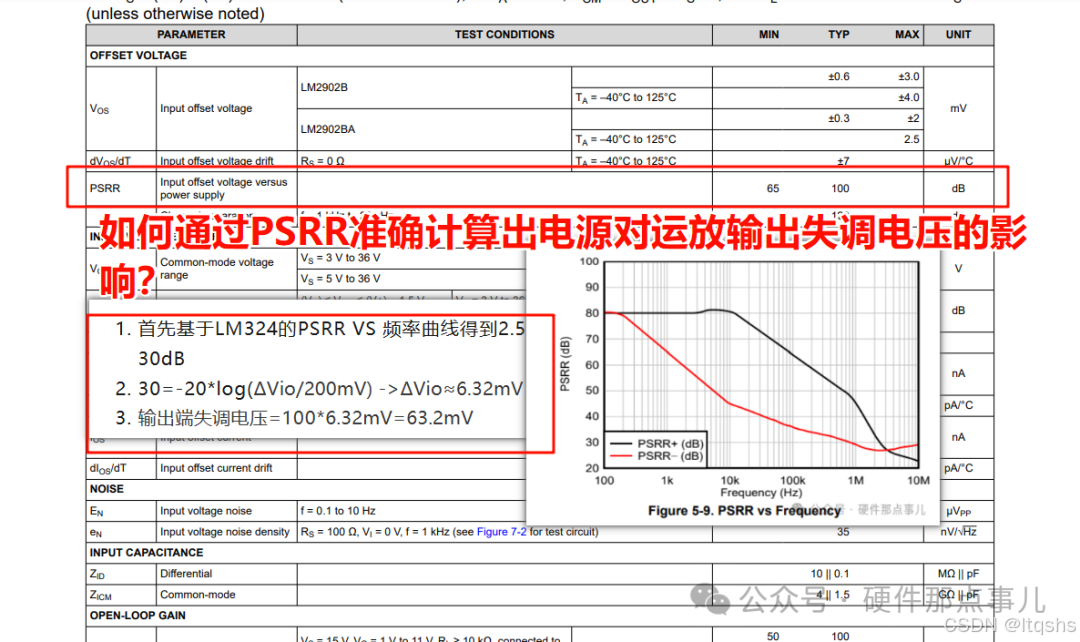Click the ±3.0 maximum value
The width and height of the screenshot is (1080, 642).
click(908, 76)
